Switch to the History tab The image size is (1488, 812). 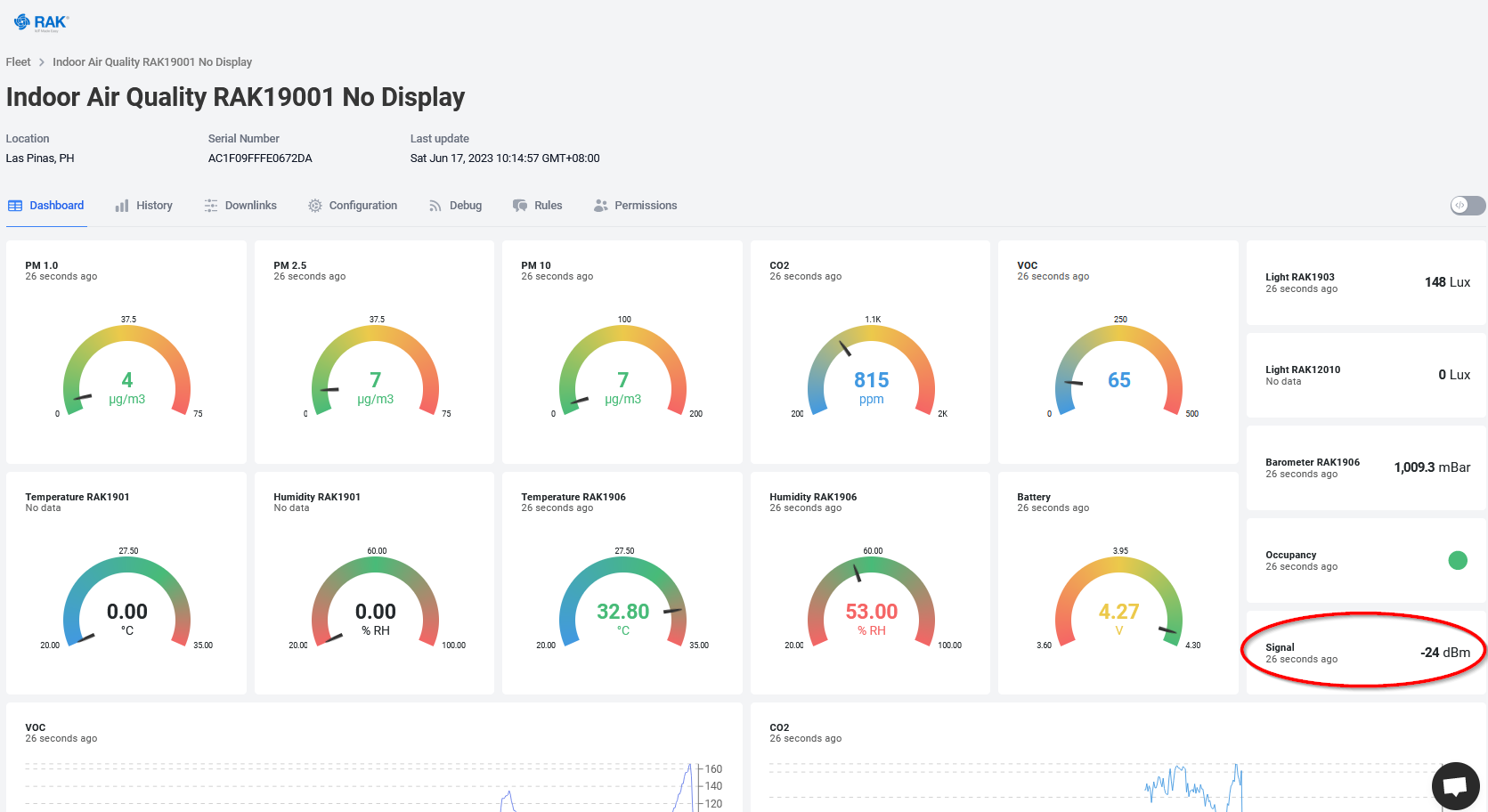(153, 206)
